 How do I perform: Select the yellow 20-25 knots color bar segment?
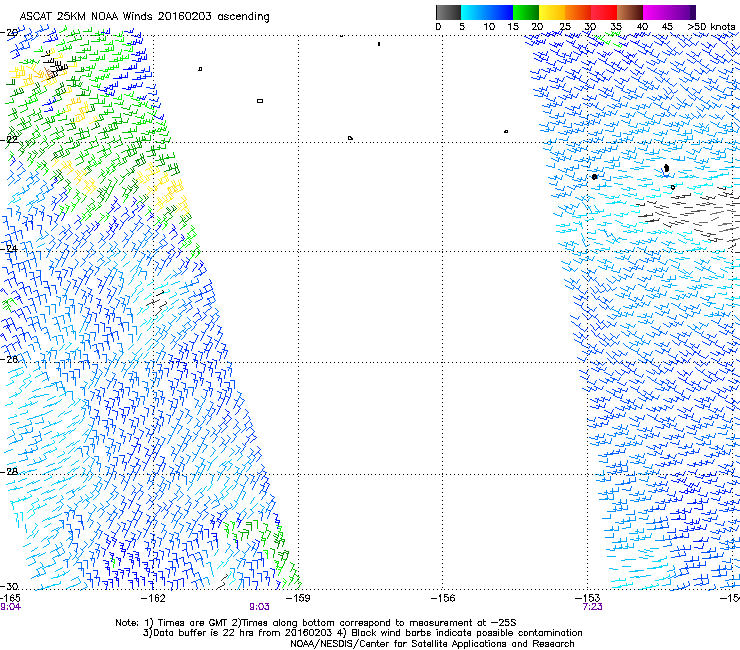point(552,12)
